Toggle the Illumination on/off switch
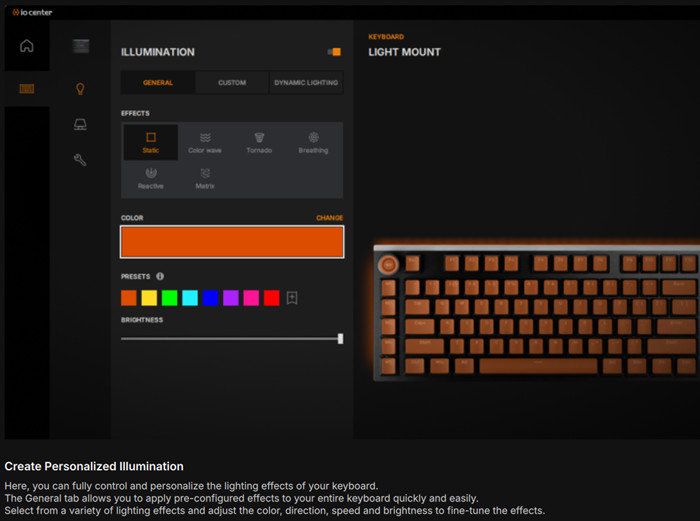 334,52
